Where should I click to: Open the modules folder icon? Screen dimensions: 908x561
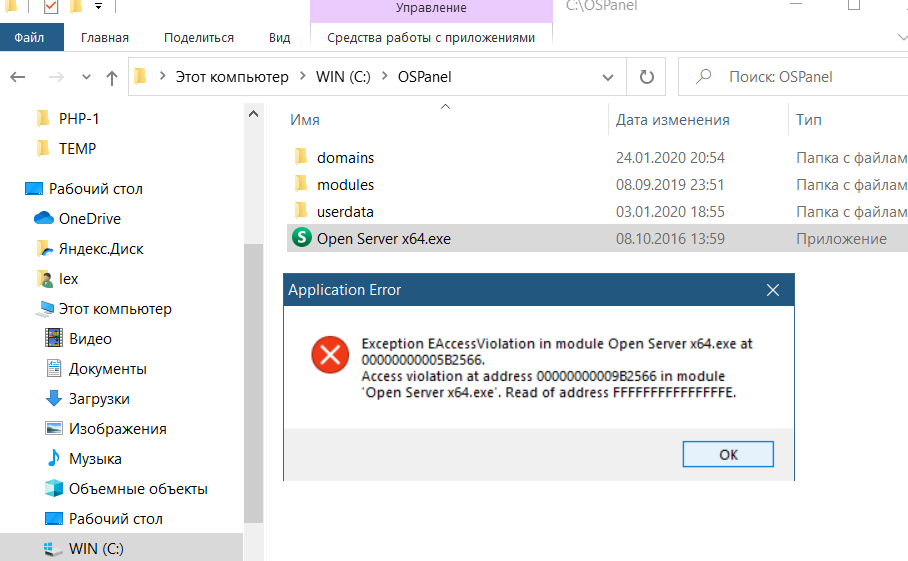[x=301, y=185]
